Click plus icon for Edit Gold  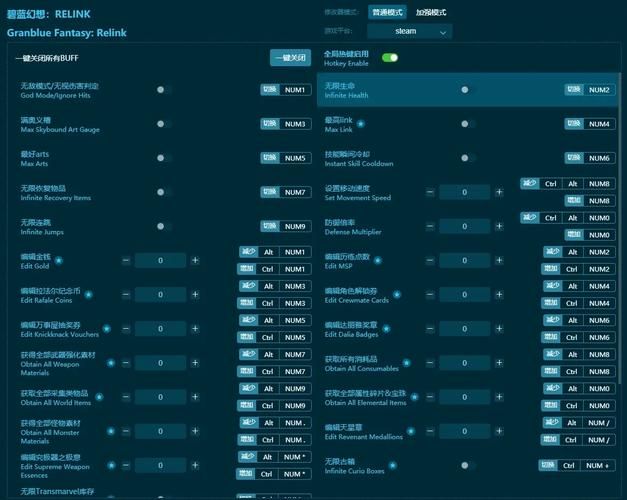(x=195, y=260)
